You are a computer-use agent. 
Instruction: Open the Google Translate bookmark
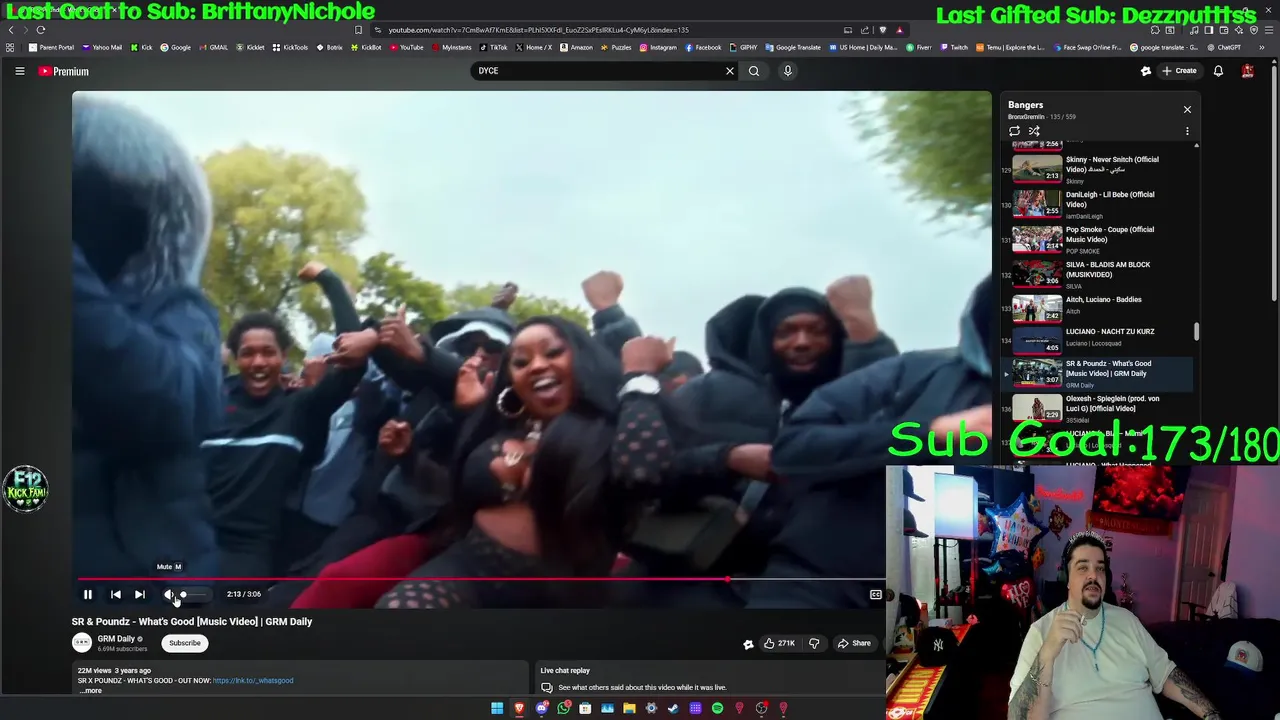793,47
